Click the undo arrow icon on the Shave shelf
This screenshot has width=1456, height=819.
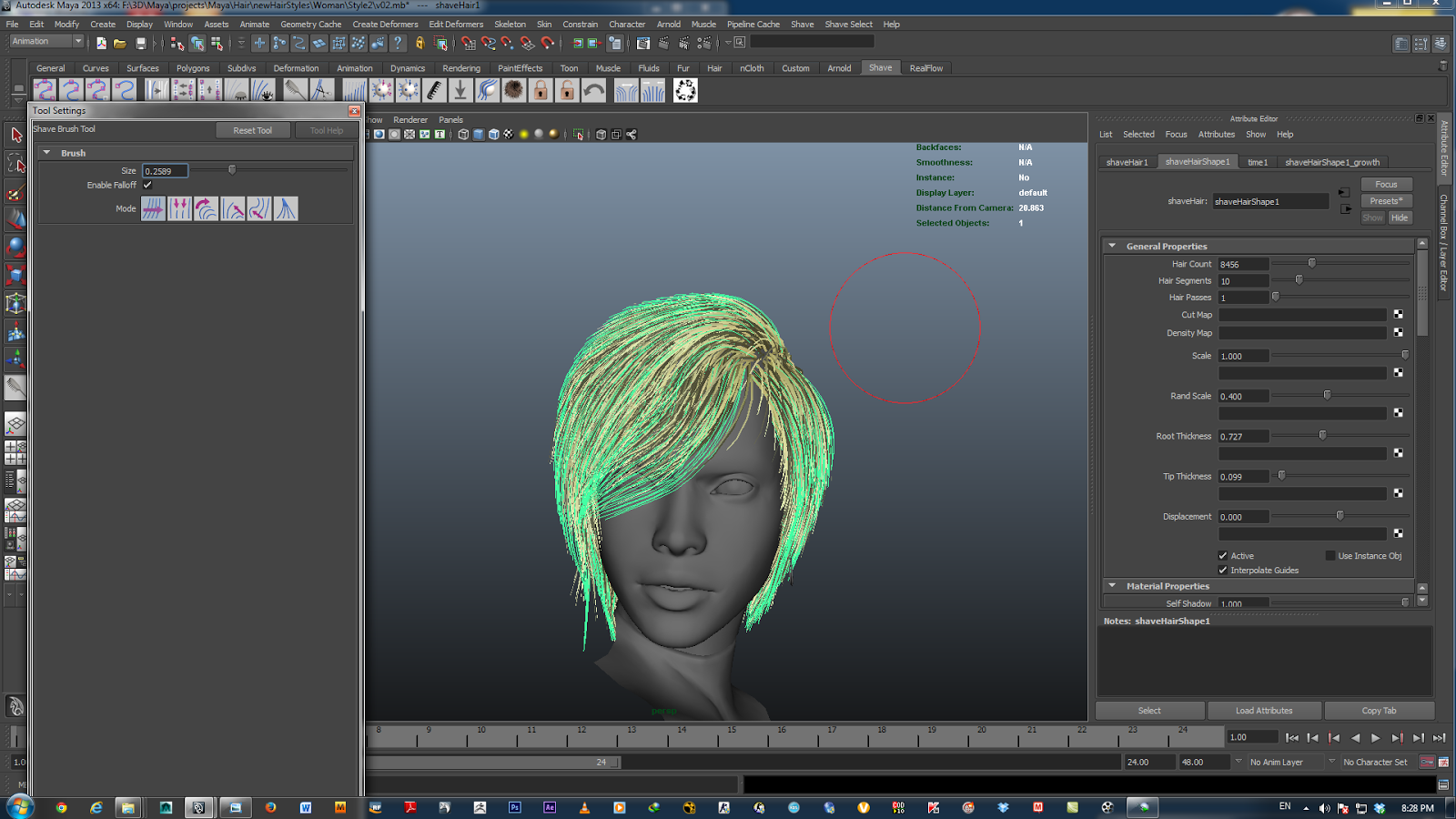tap(592, 90)
